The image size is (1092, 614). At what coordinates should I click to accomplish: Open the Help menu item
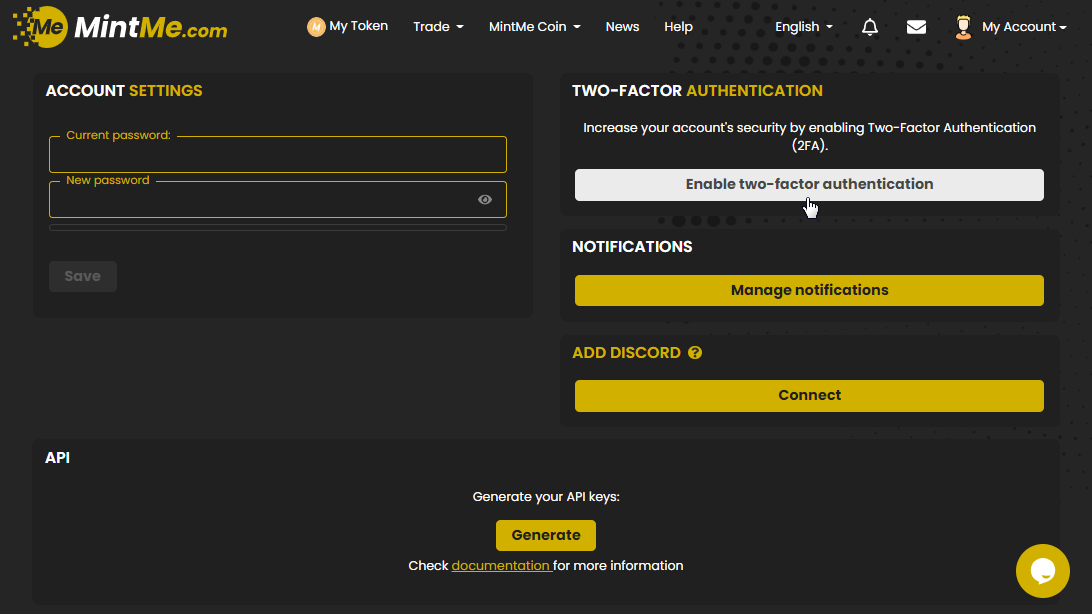click(678, 27)
